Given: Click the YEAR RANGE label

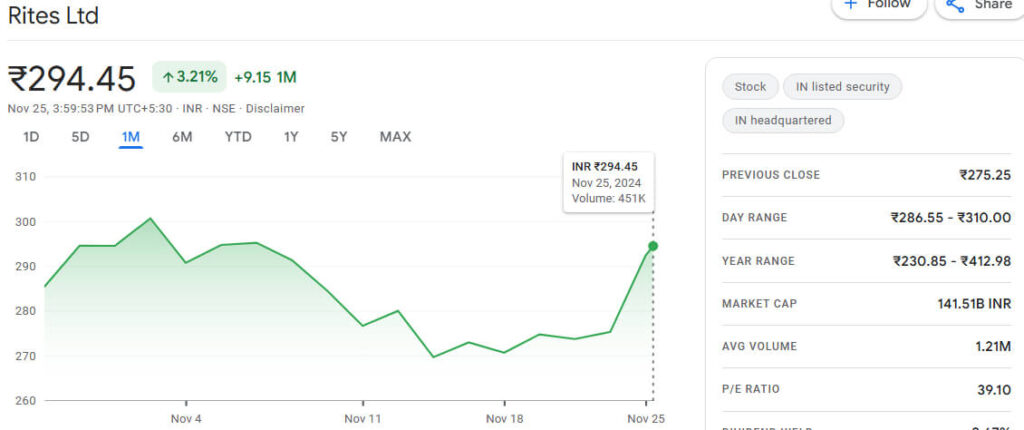Looking at the screenshot, I should [x=758, y=261].
